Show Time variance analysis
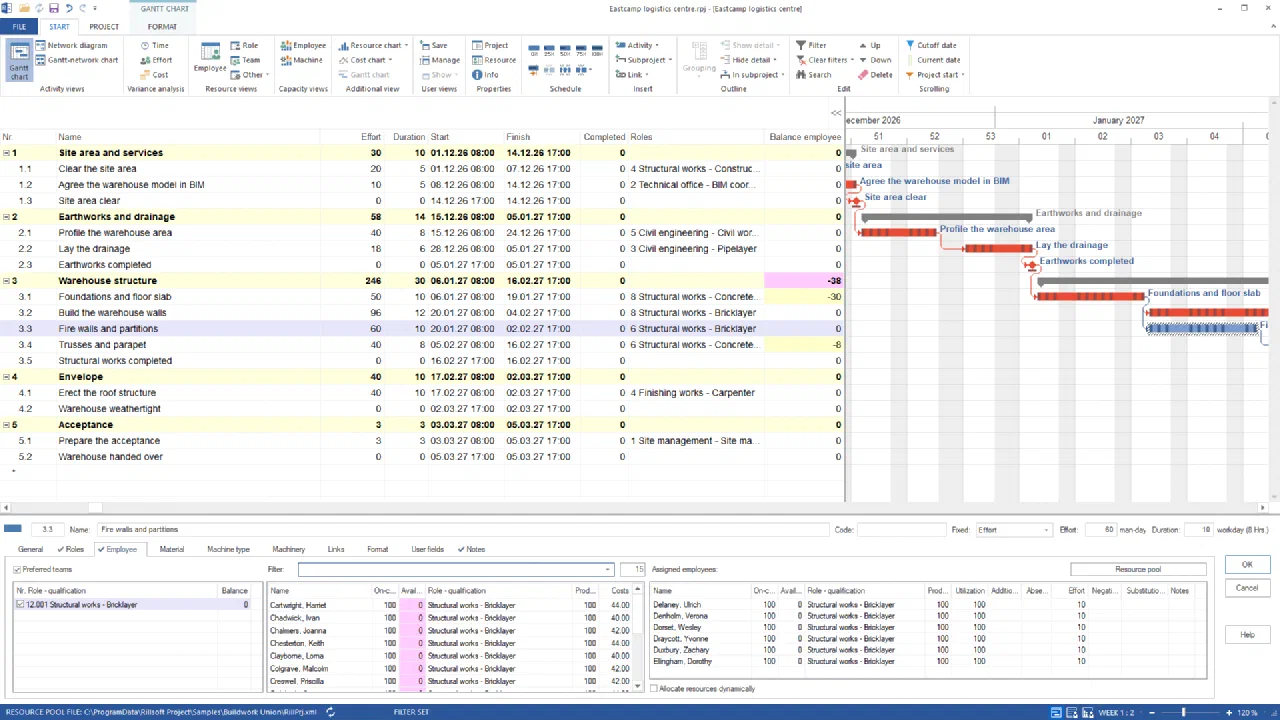The image size is (1280, 720). pyautogui.click(x=154, y=45)
